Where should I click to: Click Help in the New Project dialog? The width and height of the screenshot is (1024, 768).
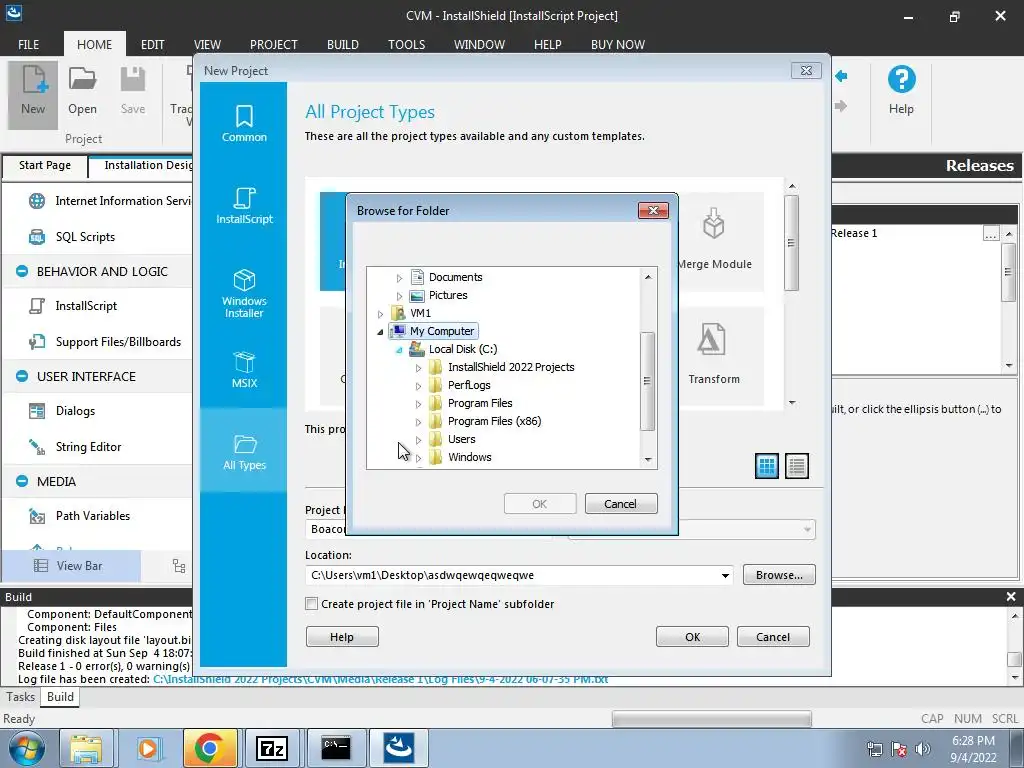click(x=342, y=637)
